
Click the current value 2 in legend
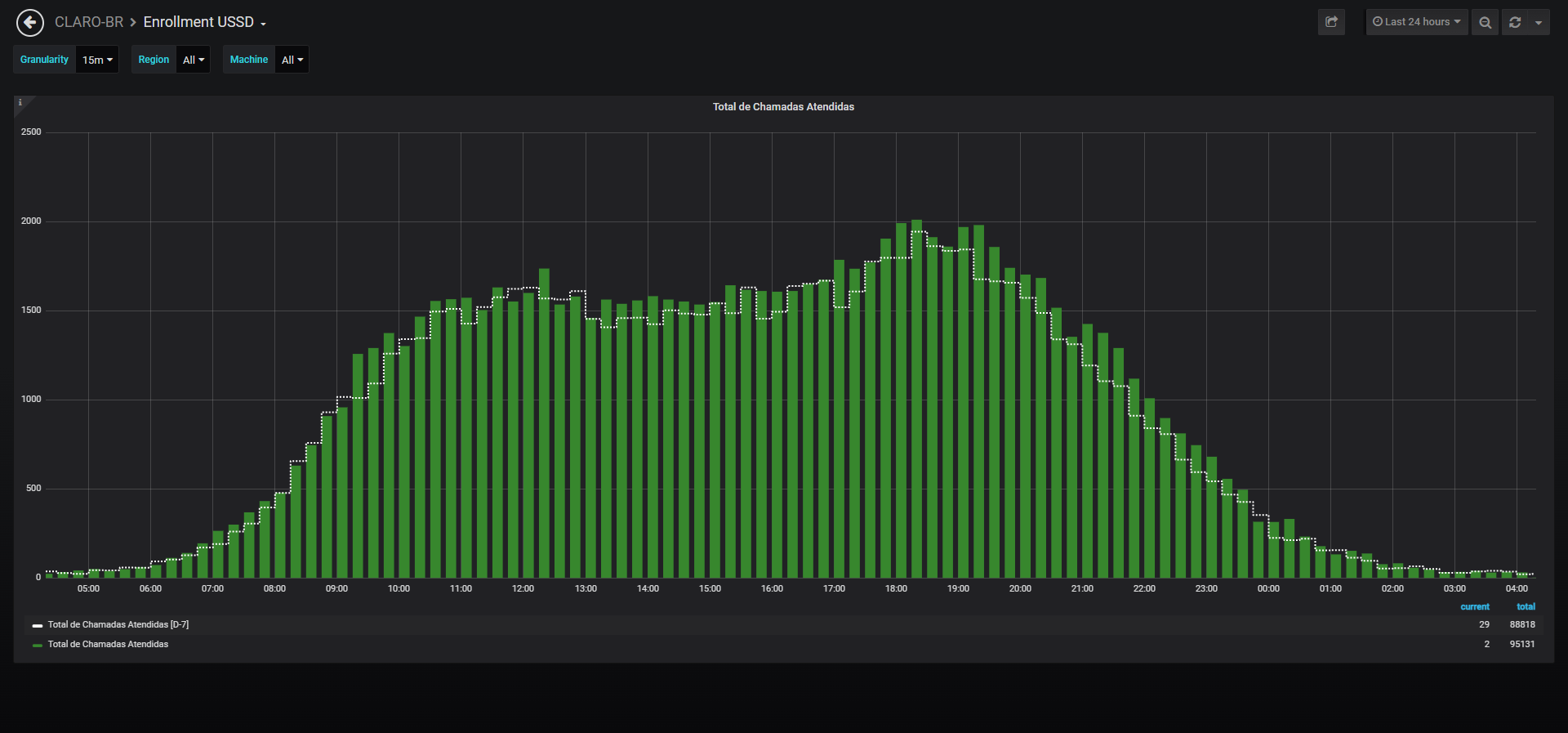coord(1486,644)
